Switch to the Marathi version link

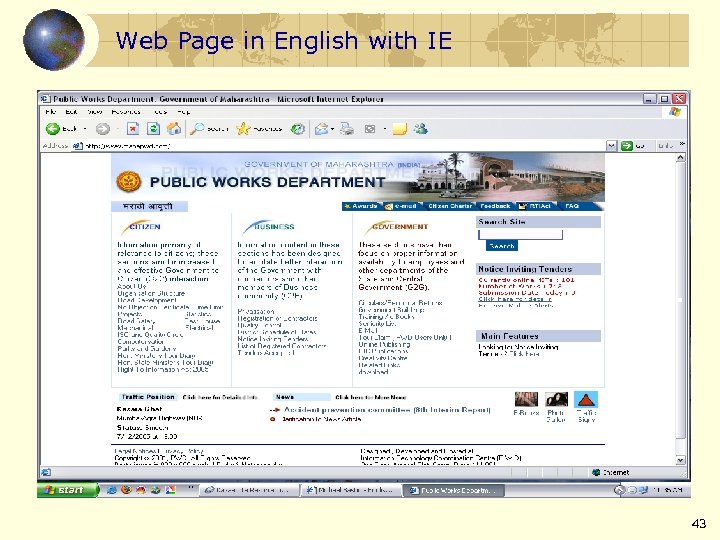coord(148,207)
